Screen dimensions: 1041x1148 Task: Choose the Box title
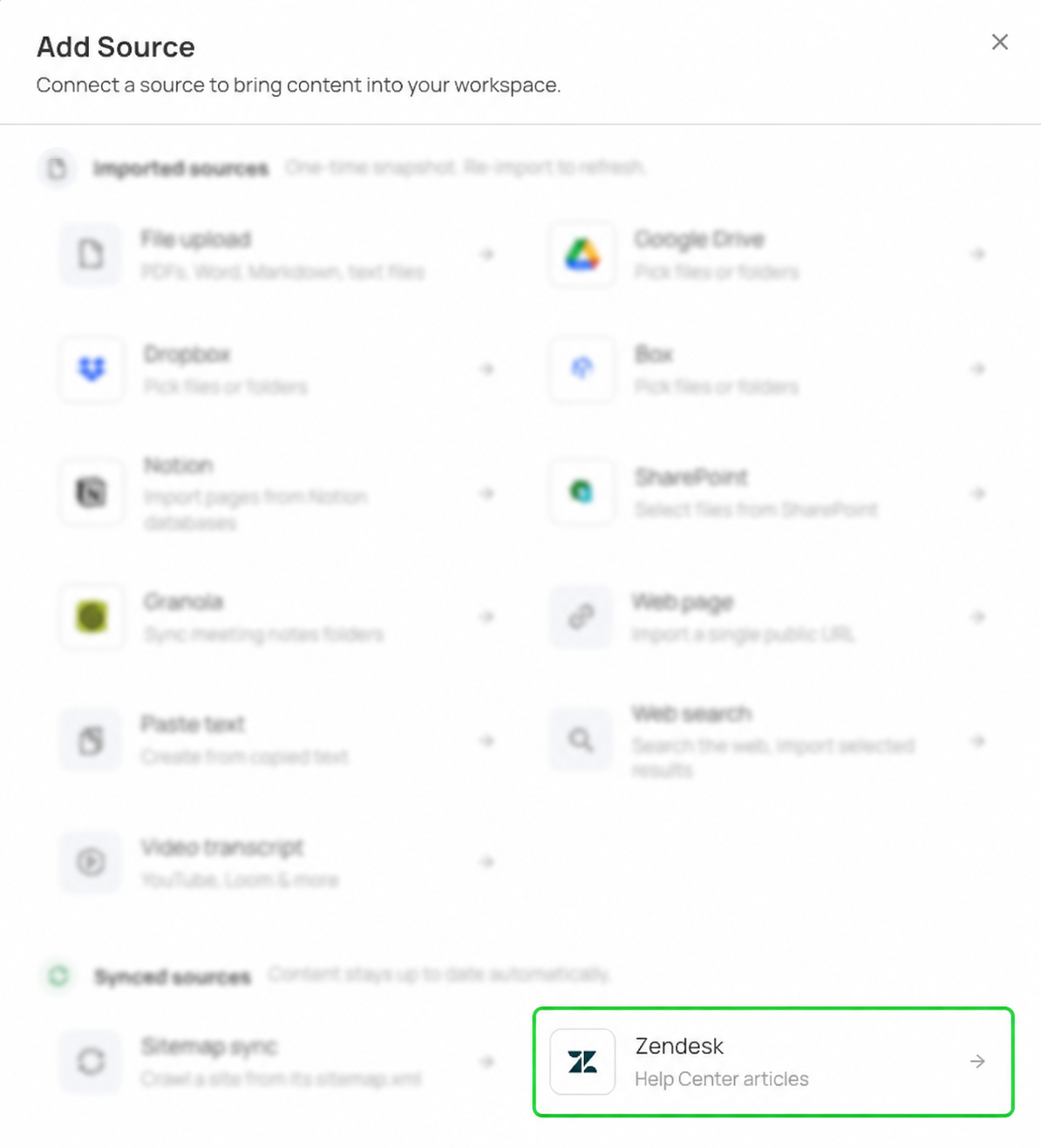(x=654, y=354)
